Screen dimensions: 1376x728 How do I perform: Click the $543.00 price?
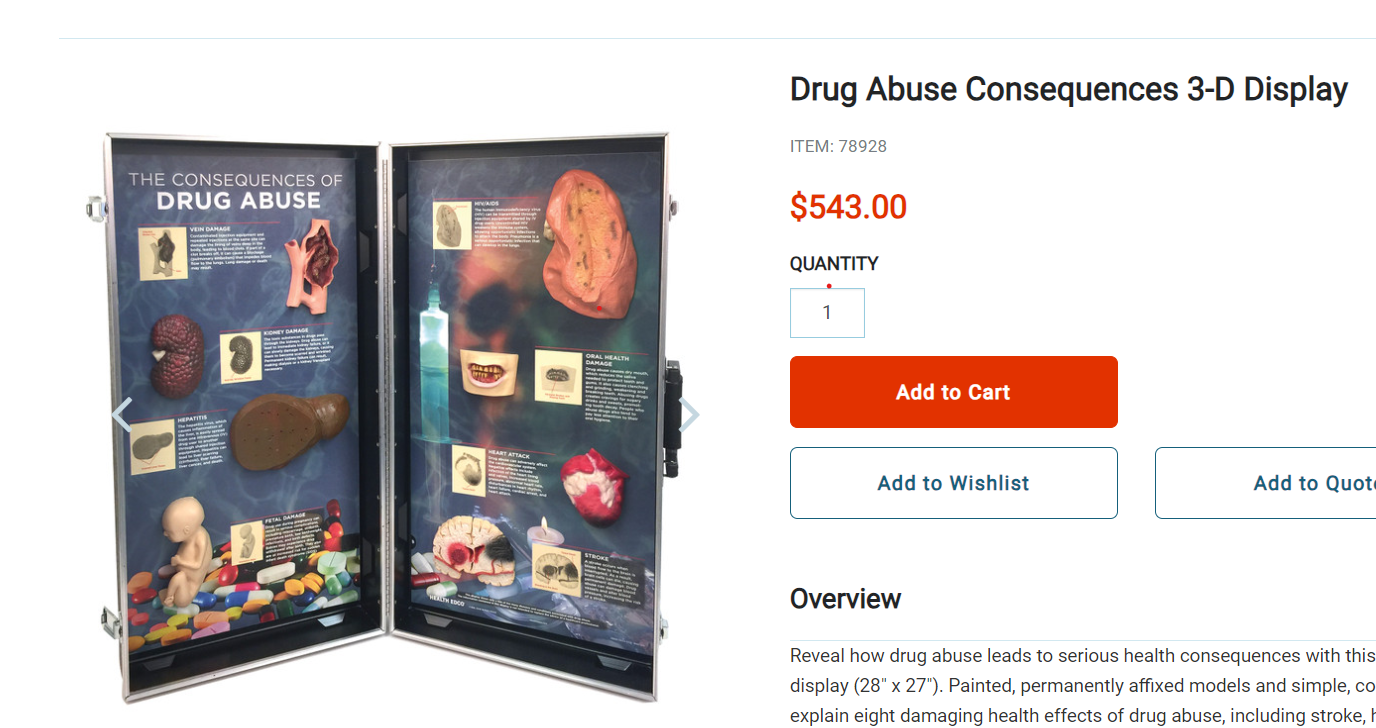pos(848,207)
